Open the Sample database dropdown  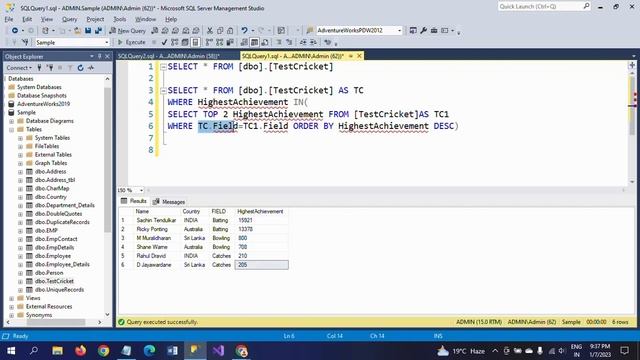[107, 42]
